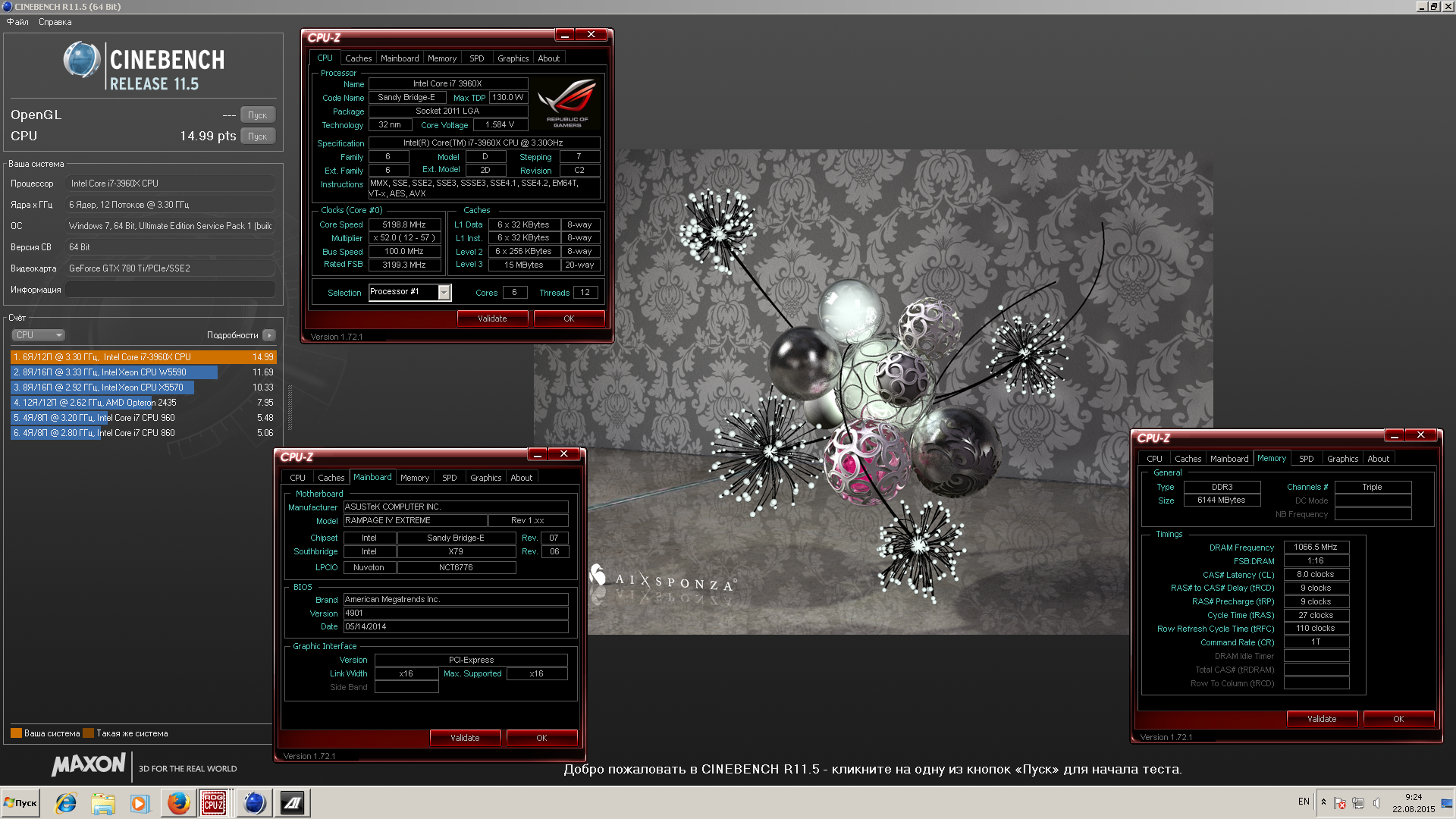Screen dimensions: 1456x819
Task: Select ranking row Intel Core i7-3960X CPU 14.99
Action: (143, 357)
